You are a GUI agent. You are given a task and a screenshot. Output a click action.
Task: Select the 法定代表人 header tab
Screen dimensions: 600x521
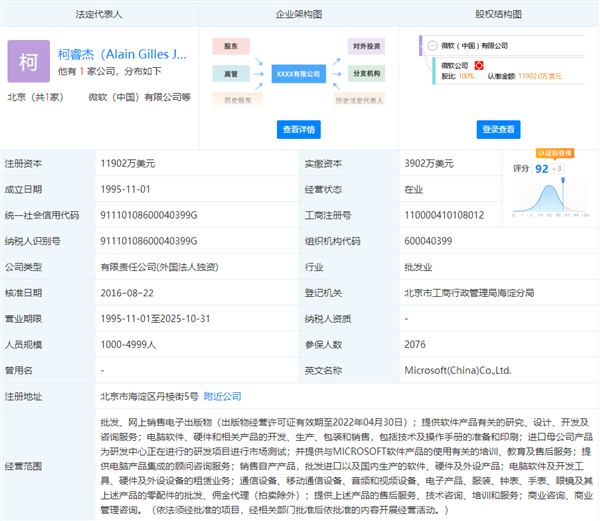point(99,14)
